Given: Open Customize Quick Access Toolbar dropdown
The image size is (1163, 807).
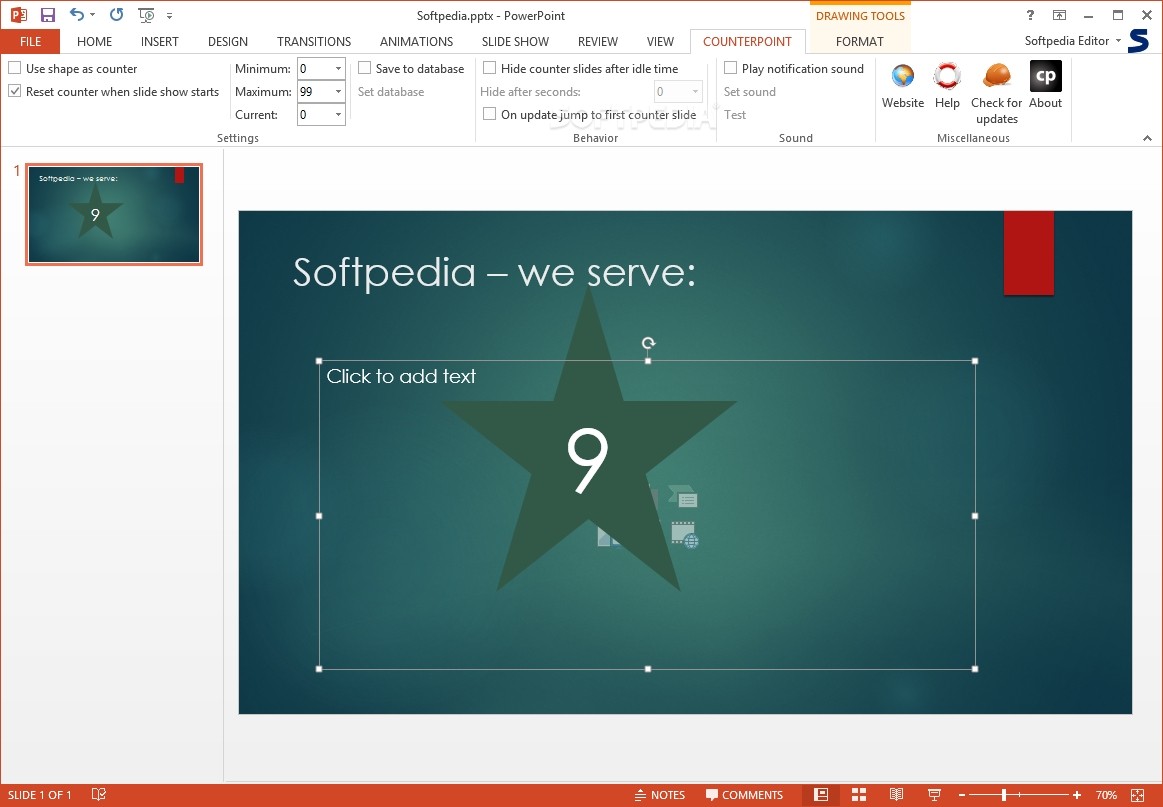Looking at the screenshot, I should pyautogui.click(x=170, y=16).
